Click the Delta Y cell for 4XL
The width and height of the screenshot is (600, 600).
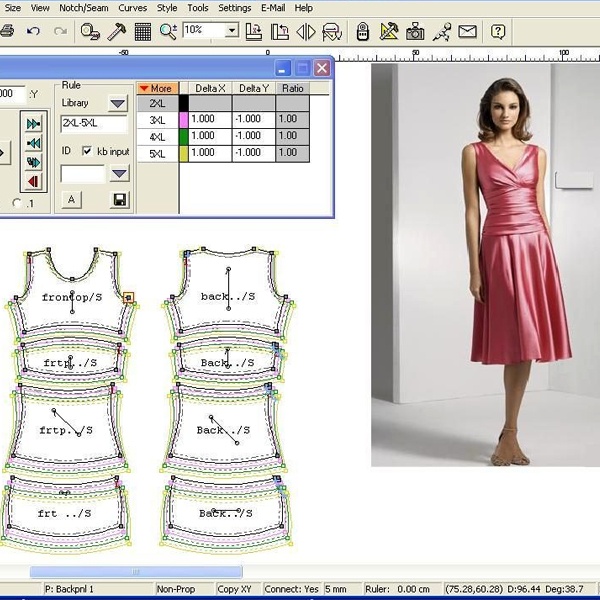coord(253,137)
